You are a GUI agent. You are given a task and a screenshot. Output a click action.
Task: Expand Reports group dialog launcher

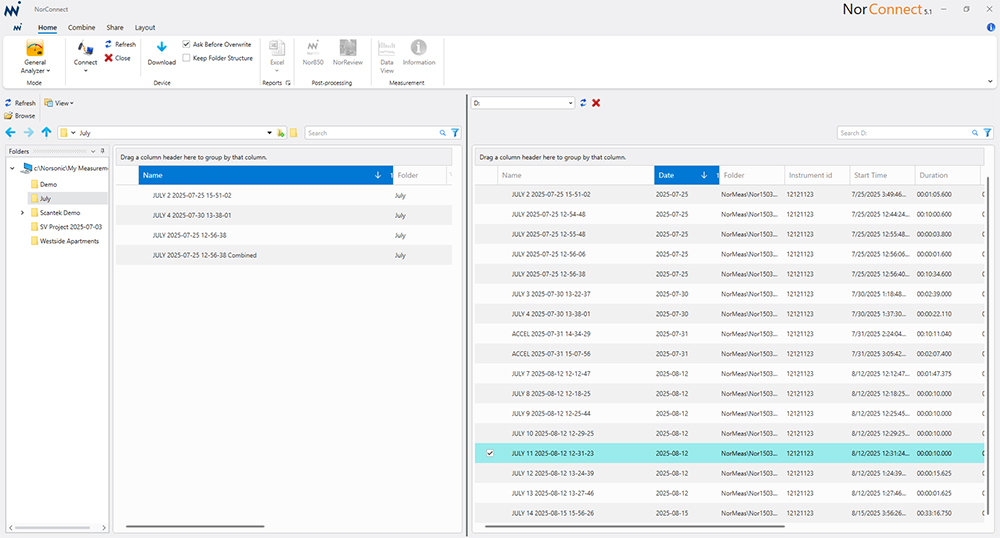288,83
